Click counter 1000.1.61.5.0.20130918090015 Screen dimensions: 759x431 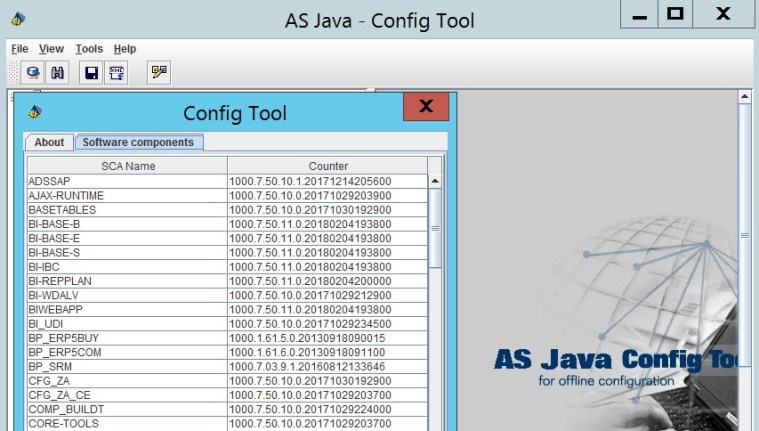pyautogui.click(x=307, y=338)
